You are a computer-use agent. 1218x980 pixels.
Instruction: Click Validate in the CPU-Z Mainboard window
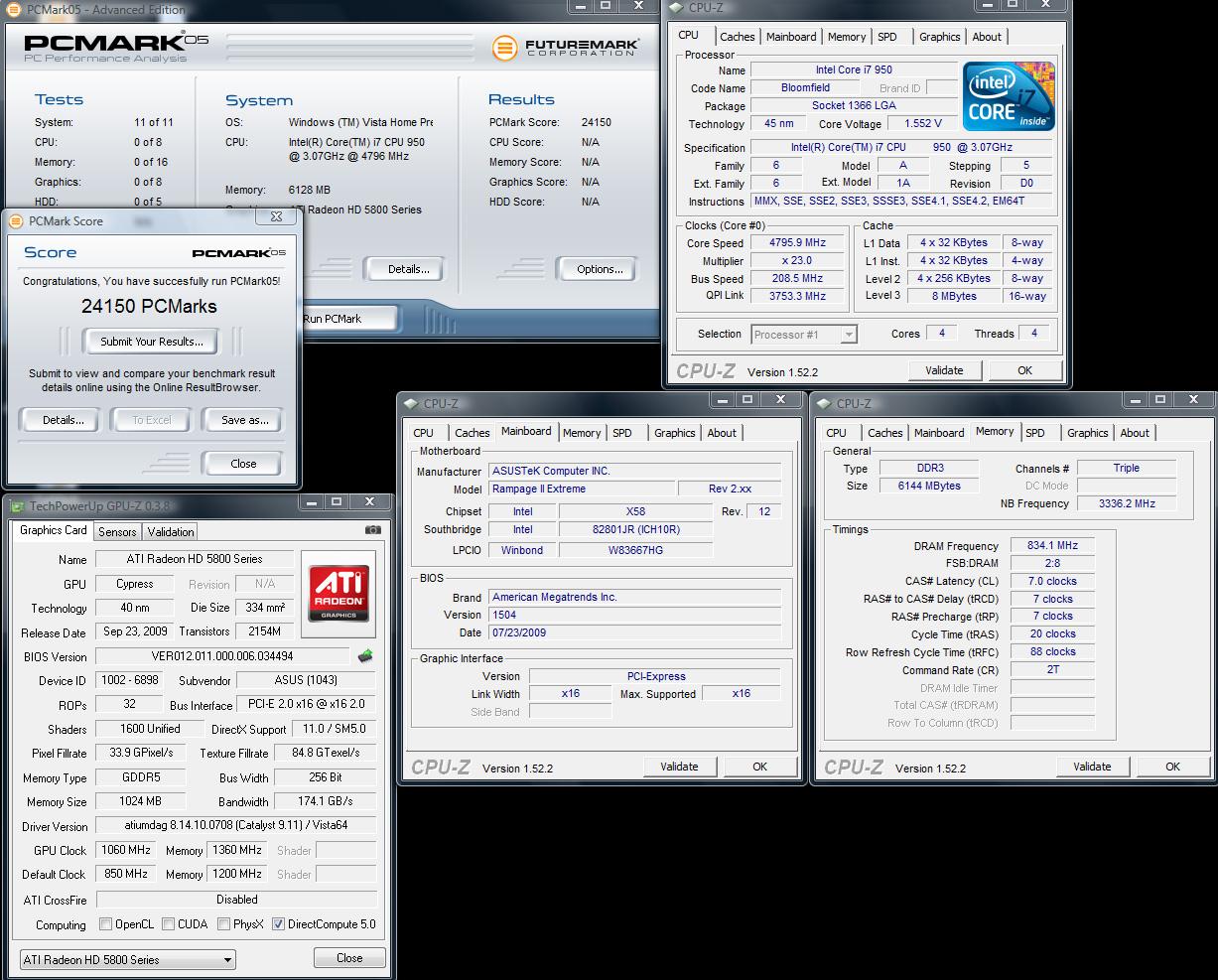[x=679, y=767]
